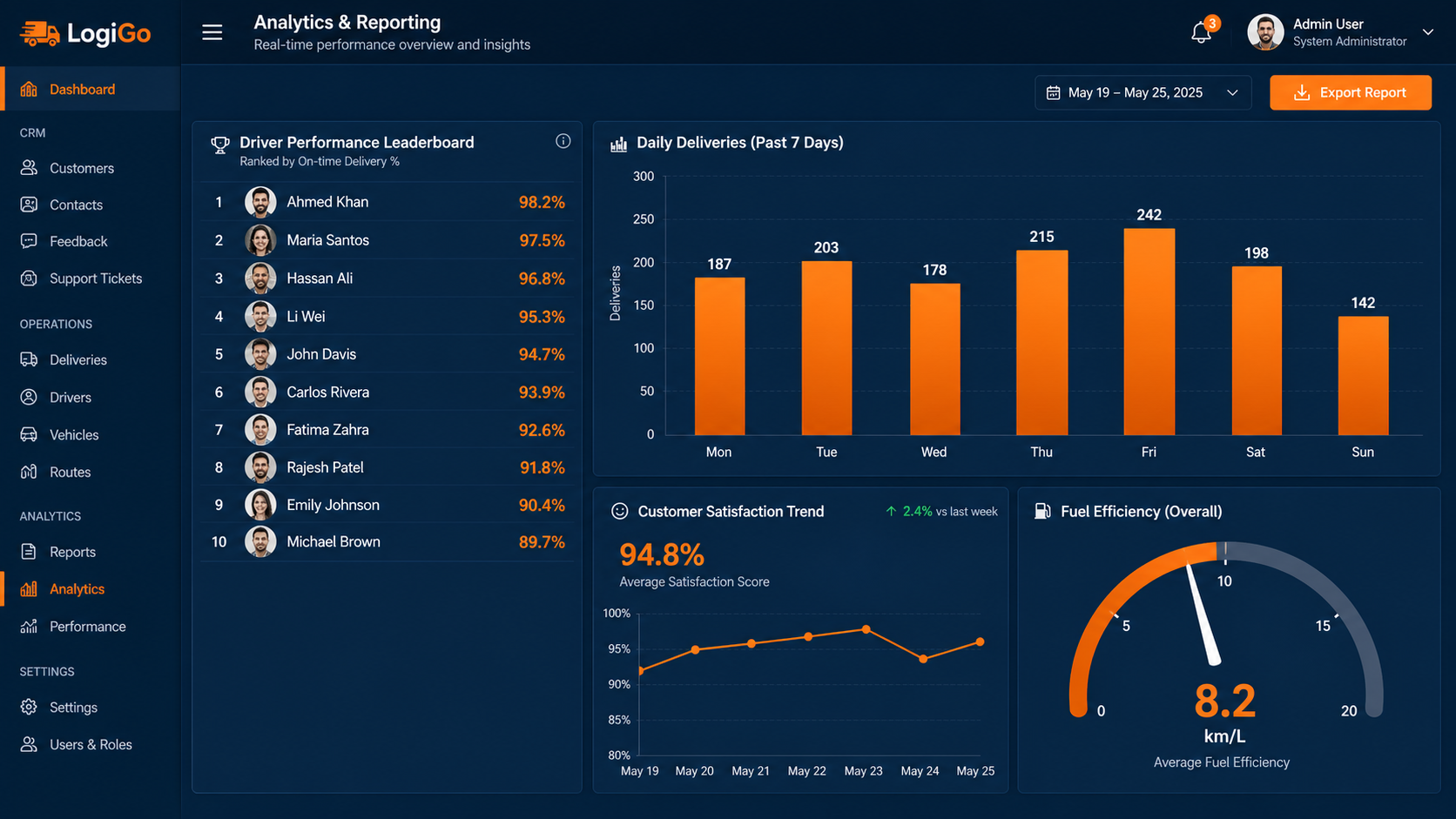Click the 2.4% vs last week indicator
The width and height of the screenshot is (1456, 819).
(941, 512)
